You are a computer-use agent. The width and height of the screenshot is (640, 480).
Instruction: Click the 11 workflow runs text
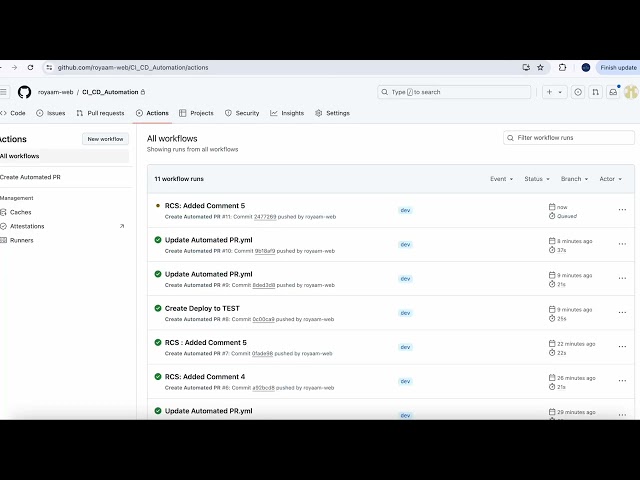[179, 179]
